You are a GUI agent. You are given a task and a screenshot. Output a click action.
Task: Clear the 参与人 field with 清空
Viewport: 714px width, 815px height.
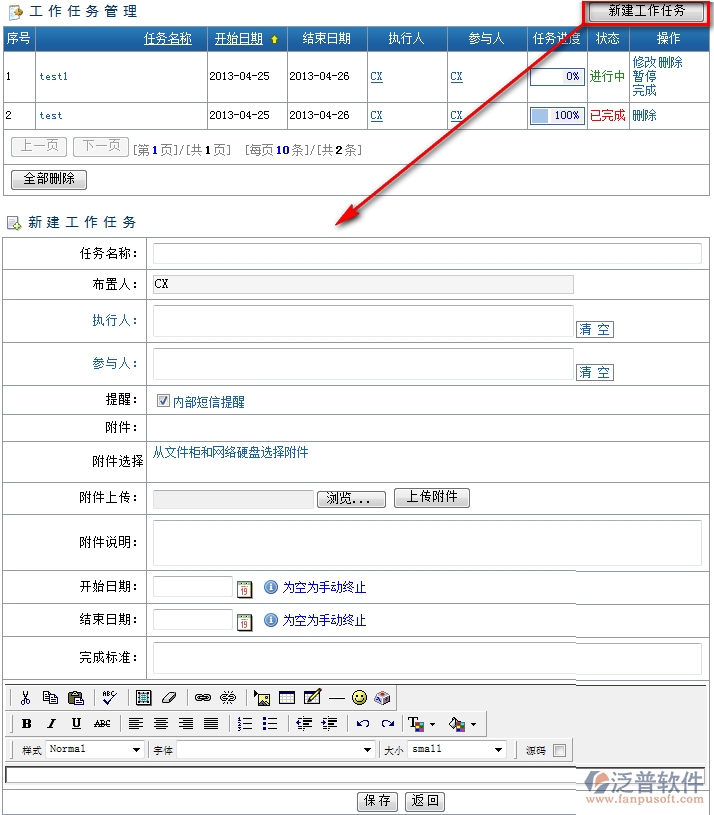click(x=594, y=372)
